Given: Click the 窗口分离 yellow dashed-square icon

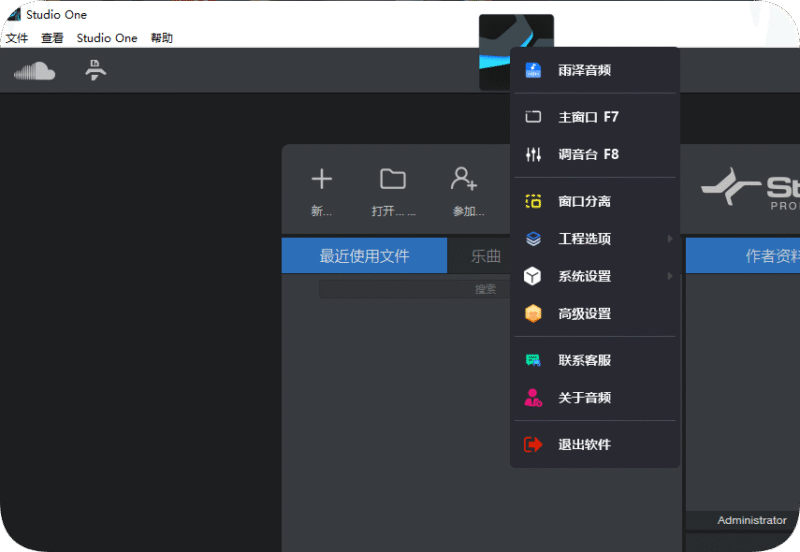Looking at the screenshot, I should (x=533, y=201).
